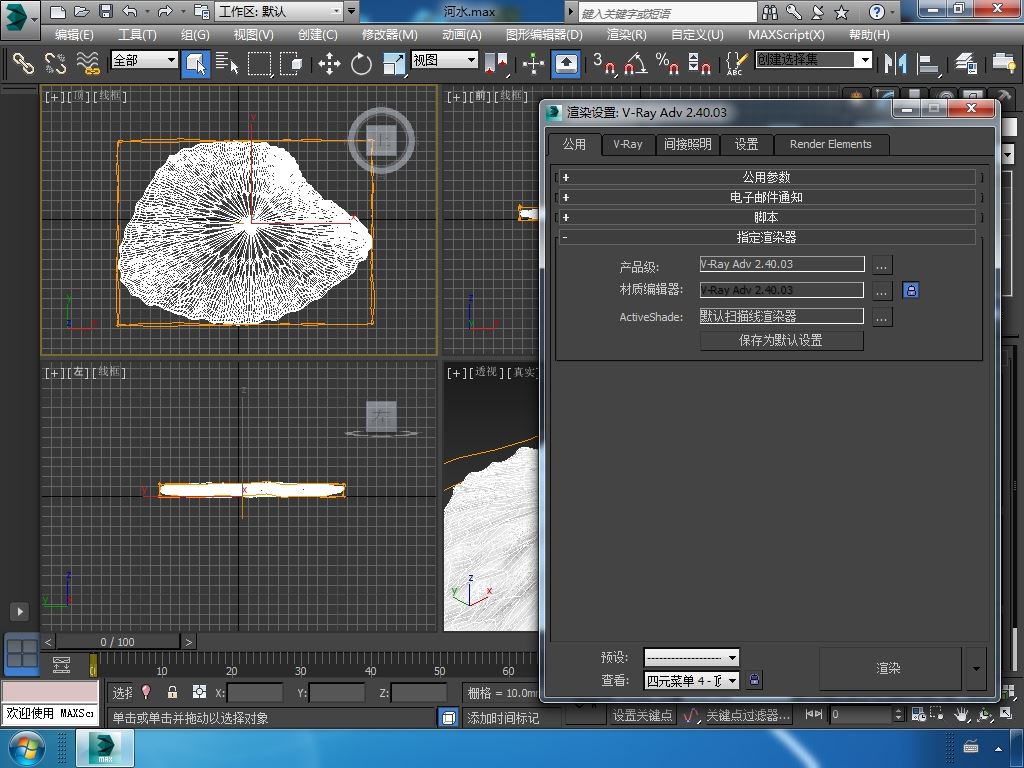Open the 查看 viewport dropdown
This screenshot has height=768, width=1024.
691,680
